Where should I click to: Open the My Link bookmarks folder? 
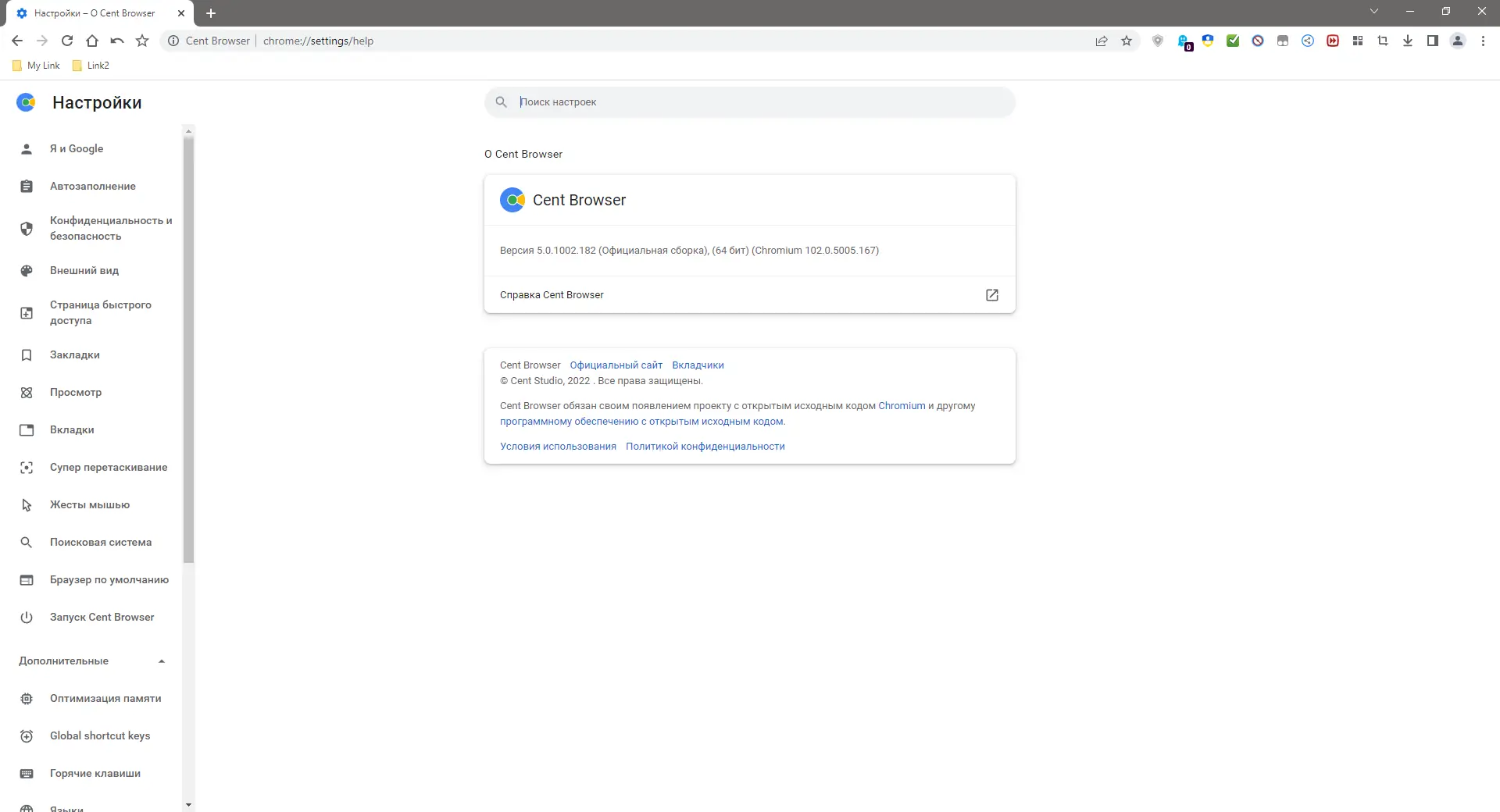[x=37, y=66]
